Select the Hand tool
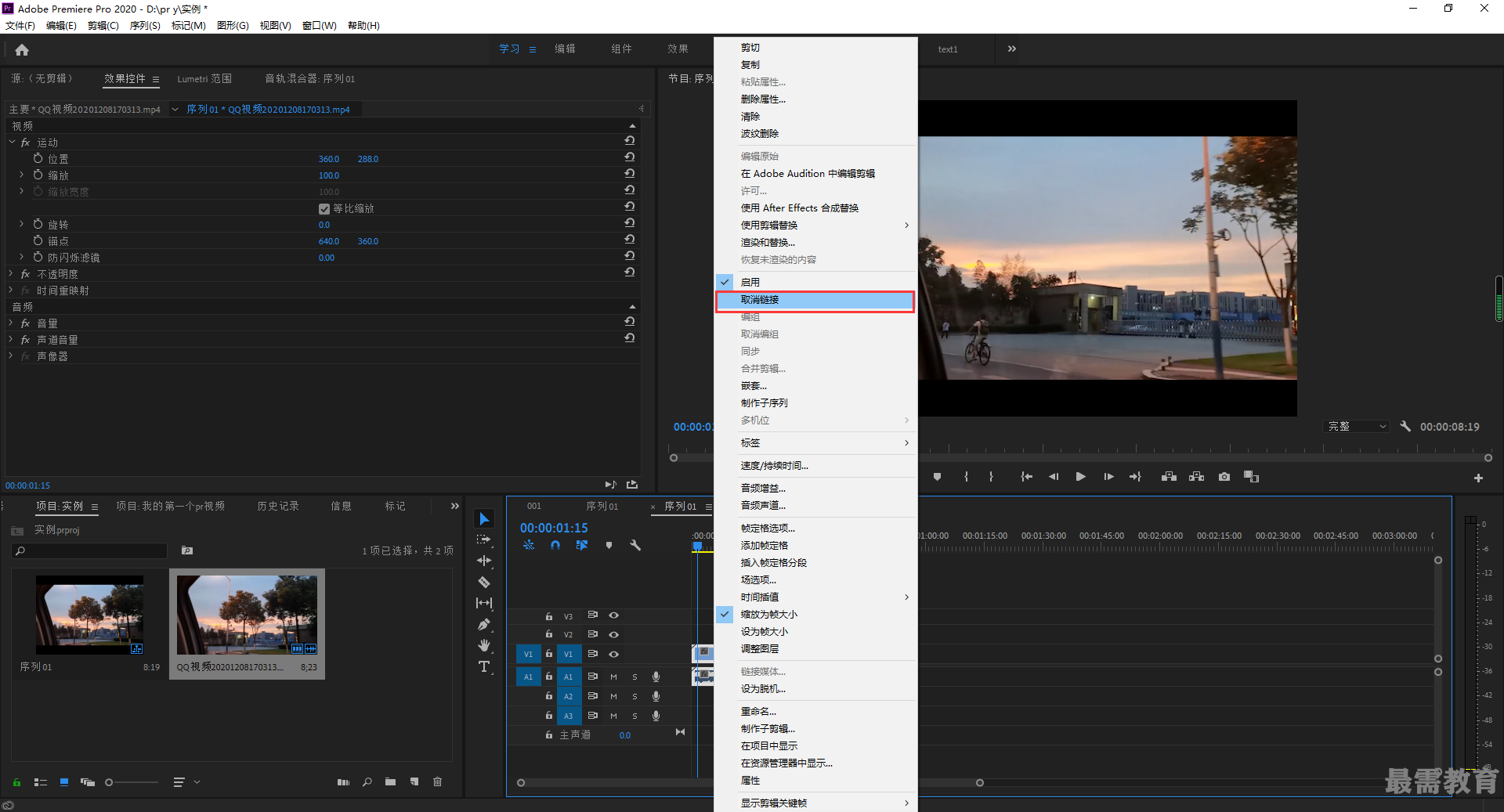Viewport: 1504px width, 812px height. 484,645
